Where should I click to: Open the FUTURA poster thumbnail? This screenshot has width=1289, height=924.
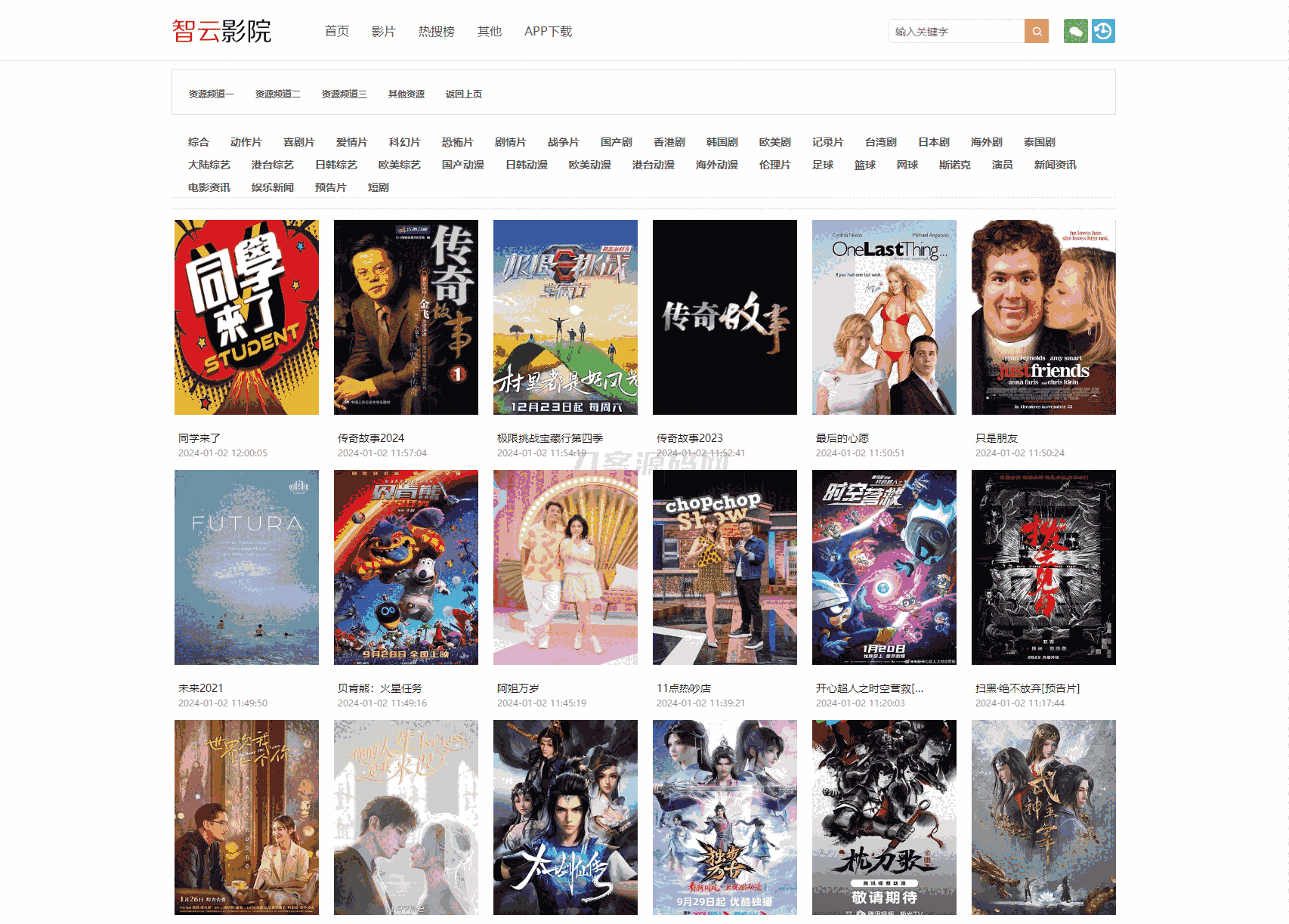coord(246,567)
